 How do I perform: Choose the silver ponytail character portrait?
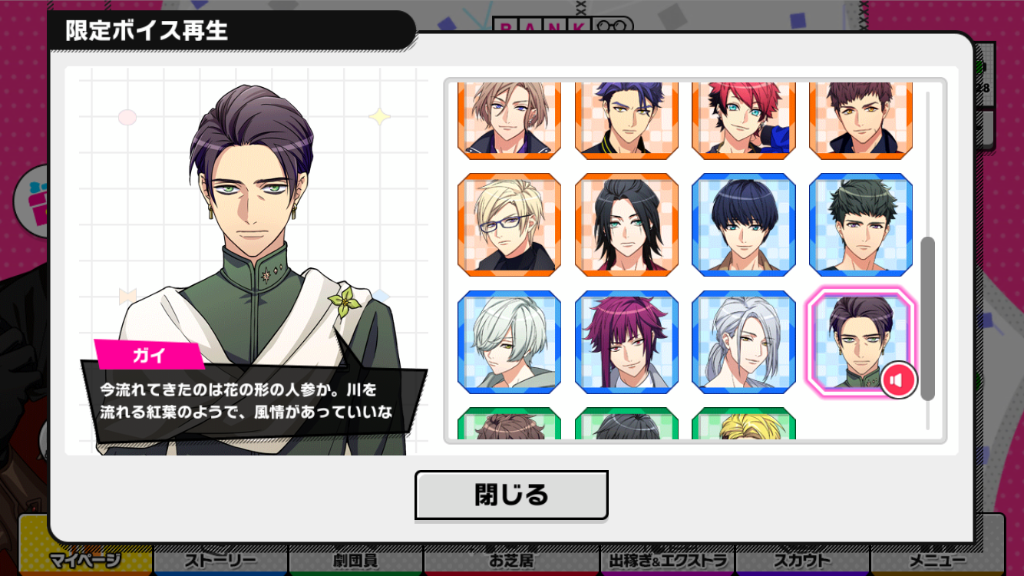point(744,342)
